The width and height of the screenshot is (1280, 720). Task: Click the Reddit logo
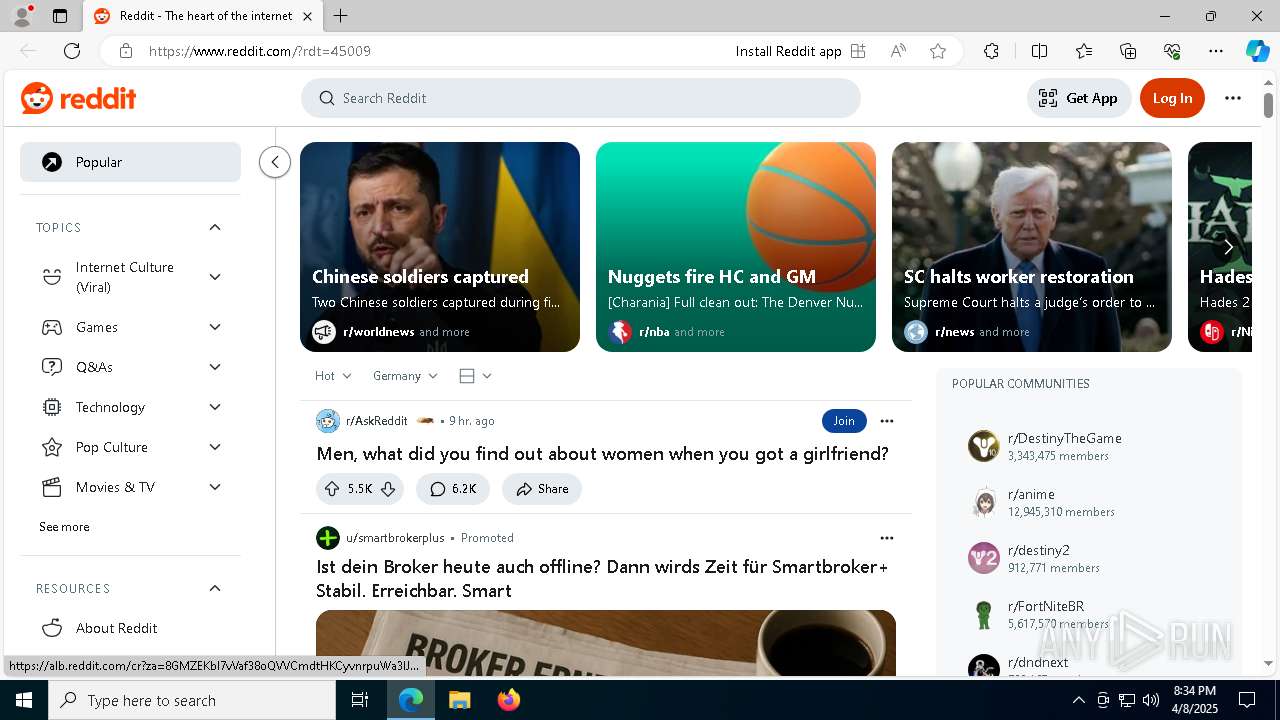point(78,98)
